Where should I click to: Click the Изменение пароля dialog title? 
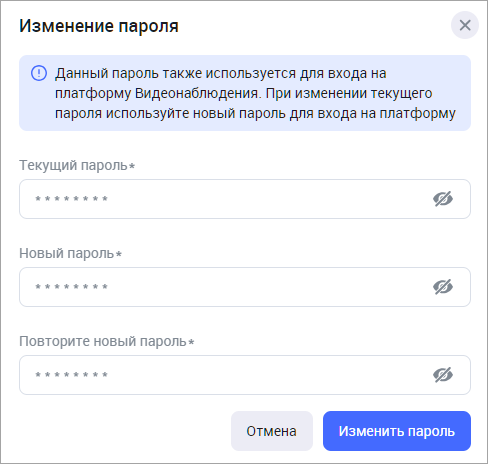99,26
